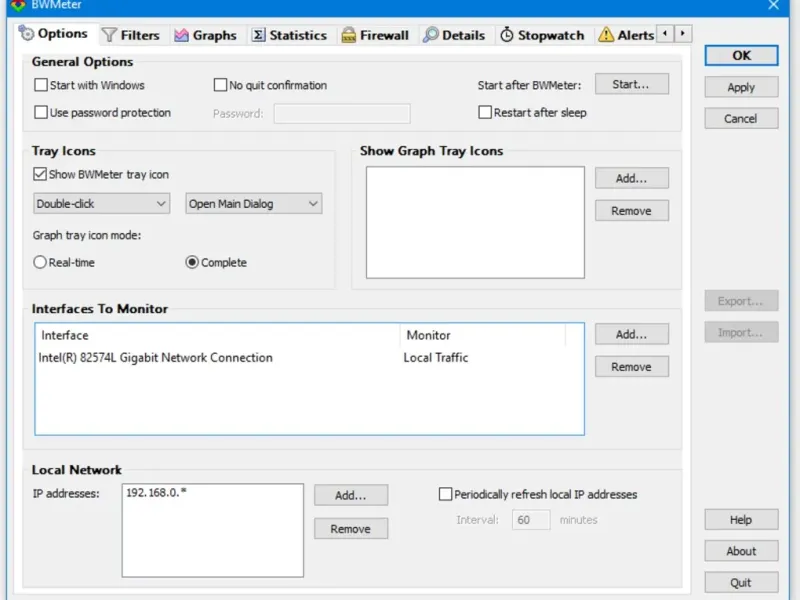Click the Interval minutes field
Image resolution: width=800 pixels, height=600 pixels.
coord(531,520)
